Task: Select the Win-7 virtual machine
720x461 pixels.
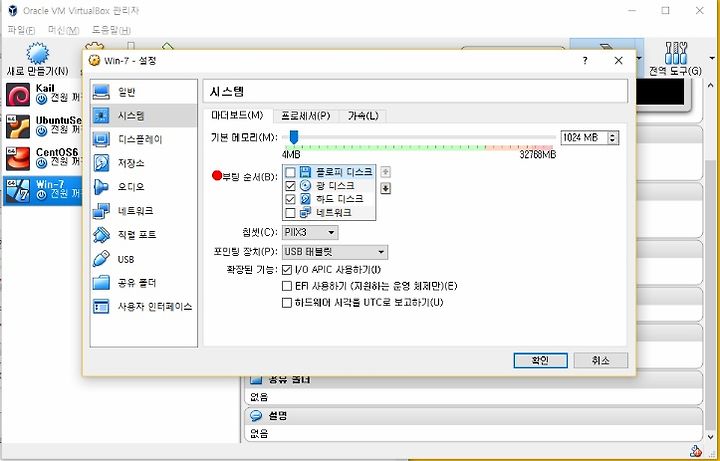Action: 42,190
